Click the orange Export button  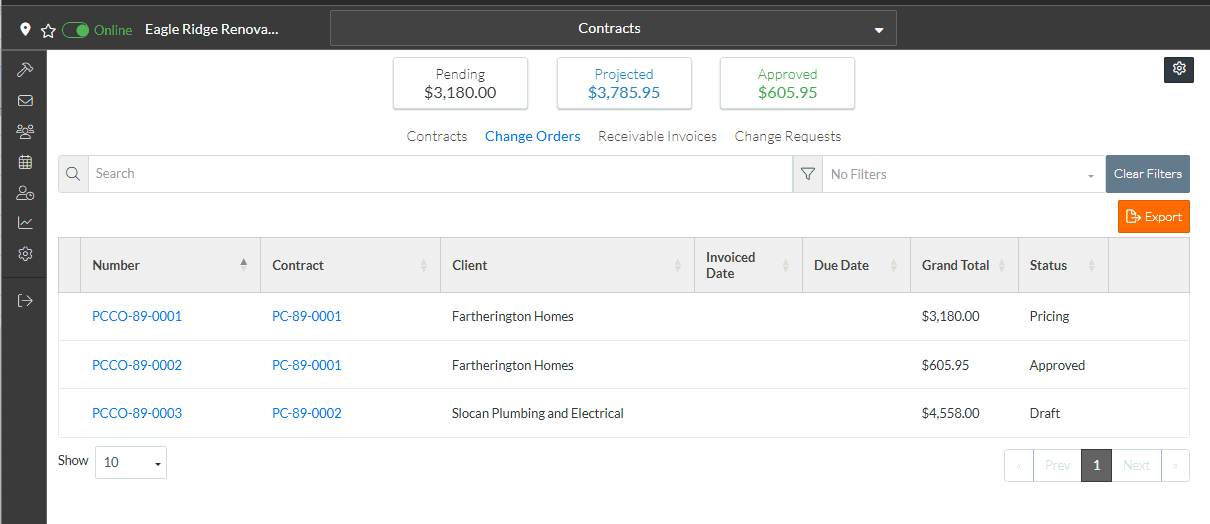point(1153,217)
